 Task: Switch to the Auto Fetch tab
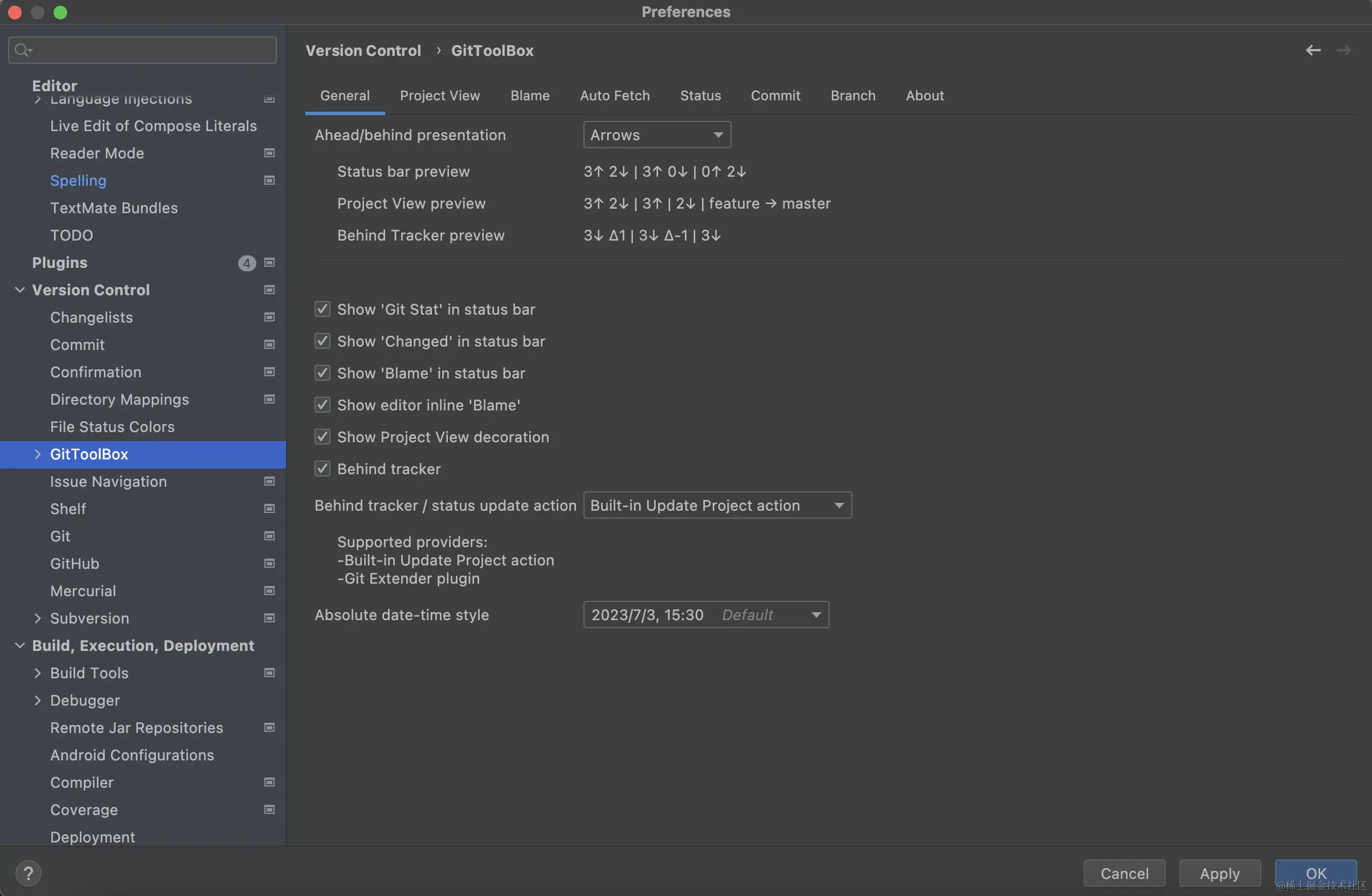(x=615, y=96)
